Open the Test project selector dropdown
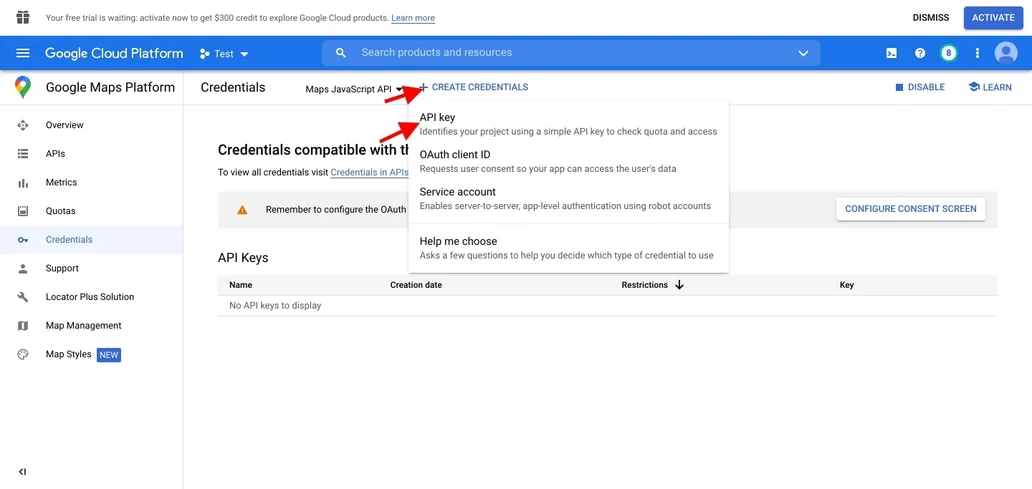This screenshot has width=1032, height=489. pos(224,54)
